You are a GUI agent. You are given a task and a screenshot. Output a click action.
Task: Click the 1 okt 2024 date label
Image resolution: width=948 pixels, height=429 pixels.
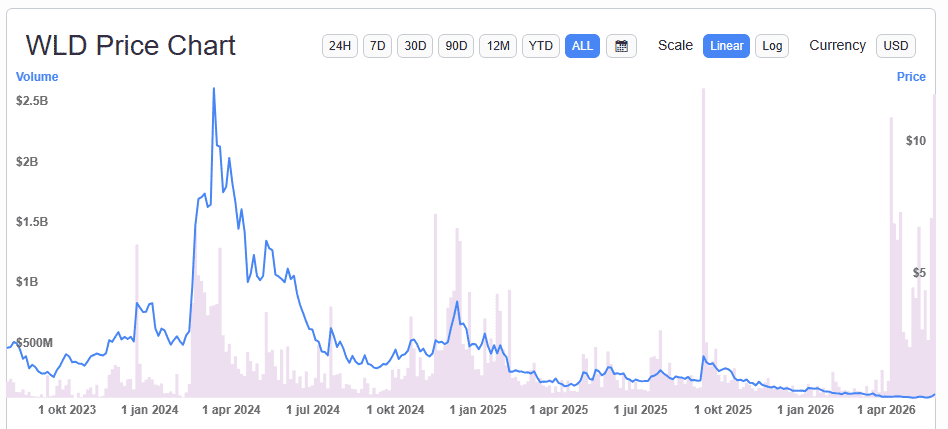tap(396, 410)
